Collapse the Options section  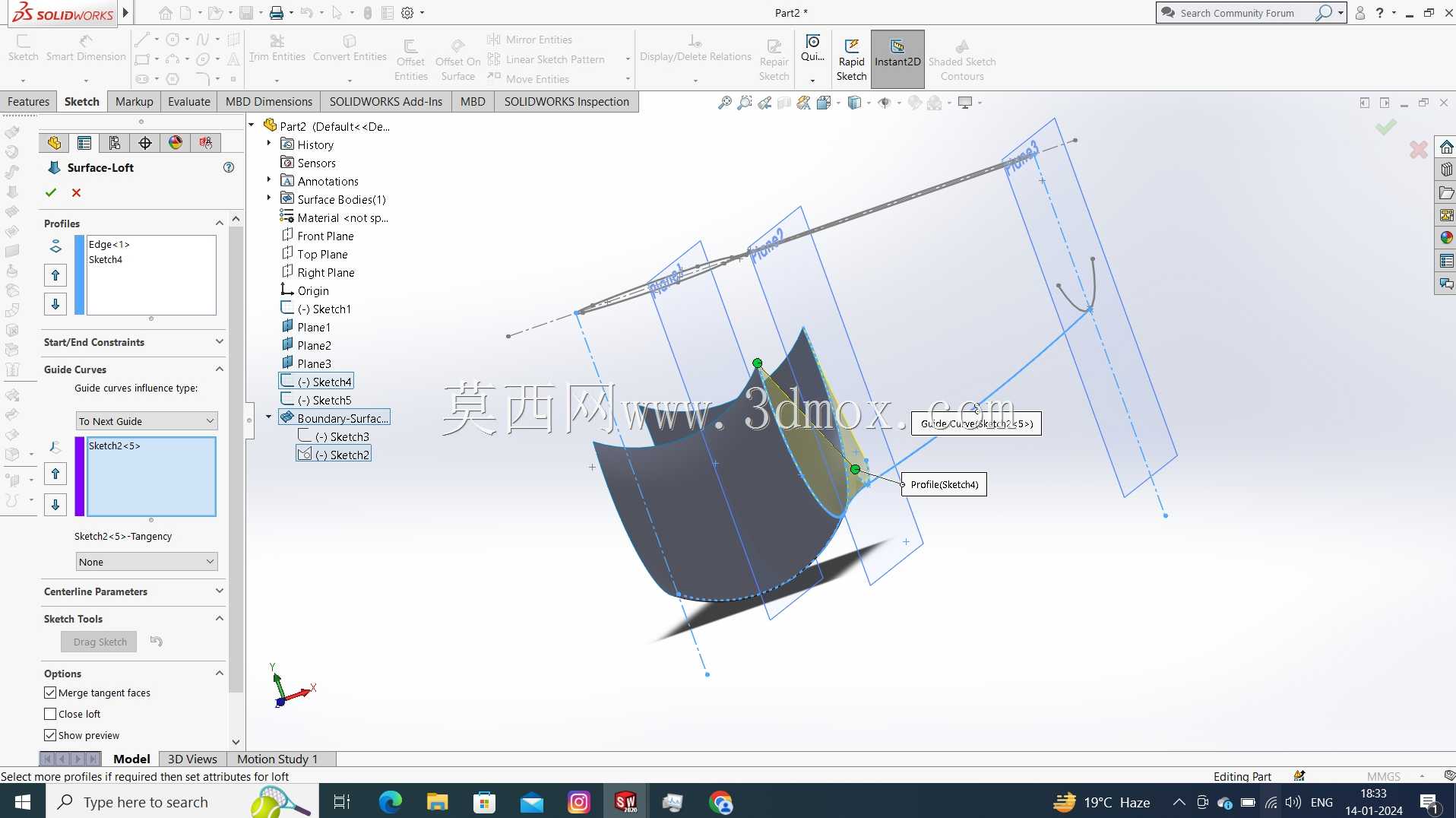point(220,674)
